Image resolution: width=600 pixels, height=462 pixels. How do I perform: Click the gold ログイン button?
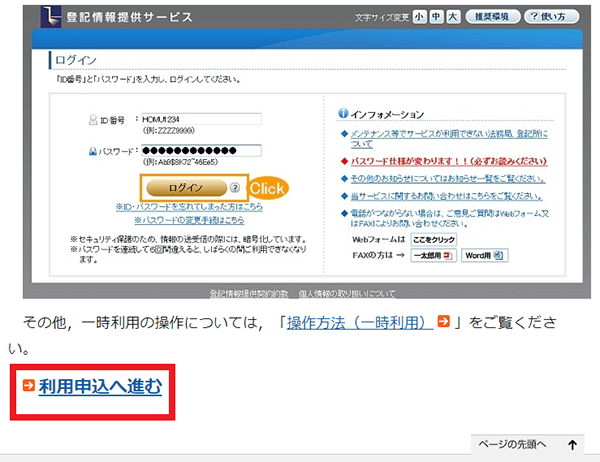point(187,188)
